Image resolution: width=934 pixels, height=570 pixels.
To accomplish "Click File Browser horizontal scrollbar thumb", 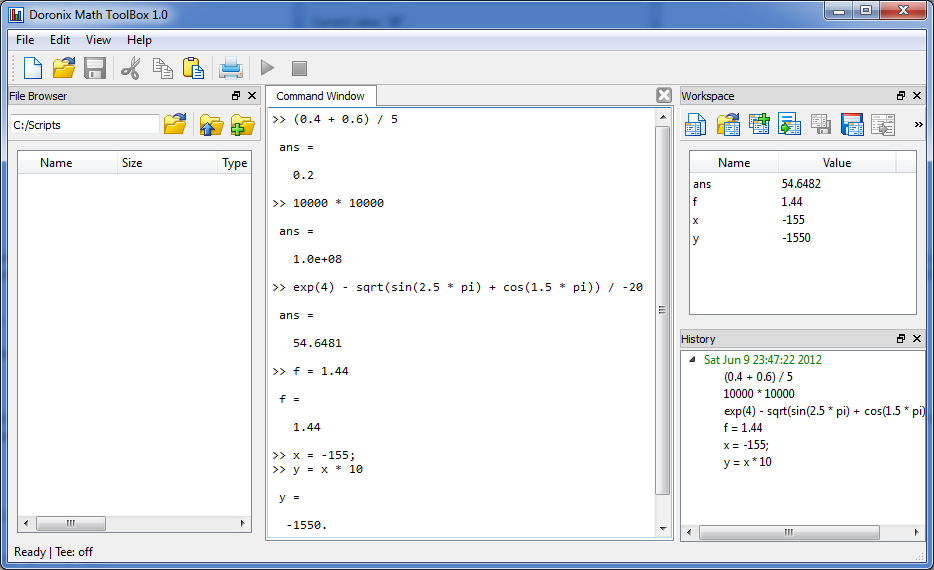I will (71, 524).
